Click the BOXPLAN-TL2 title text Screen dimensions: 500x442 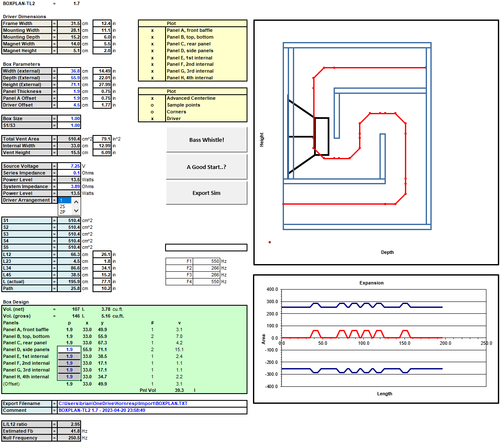pos(19,3)
